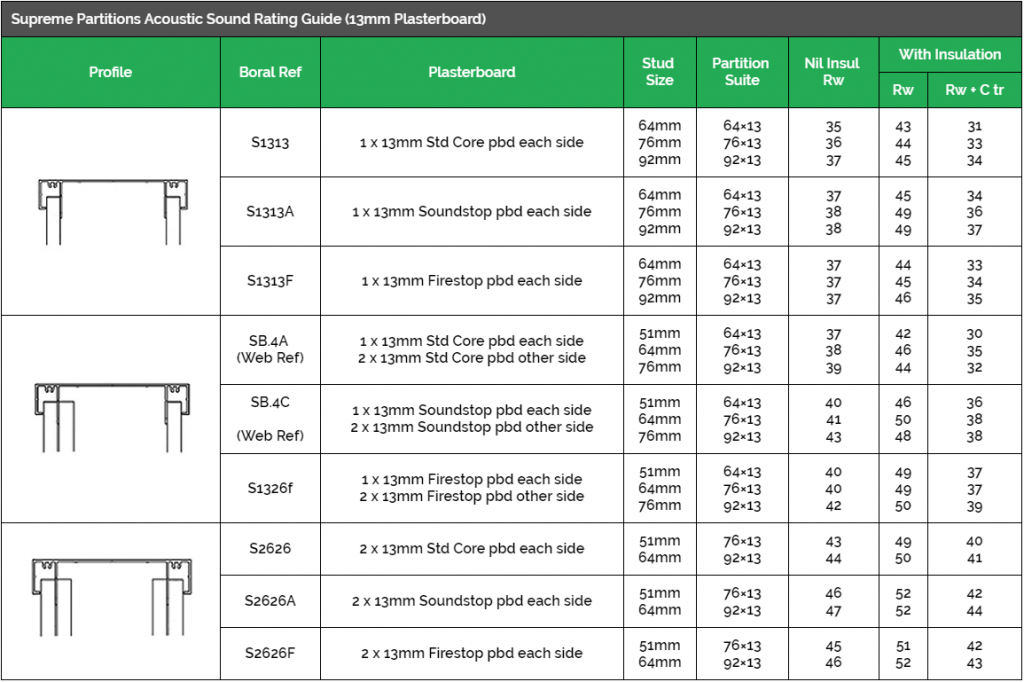Click the table title 'Supreme Partitions Acoustic Sound Rating Guide'
1024x682 pixels.
tap(248, 19)
